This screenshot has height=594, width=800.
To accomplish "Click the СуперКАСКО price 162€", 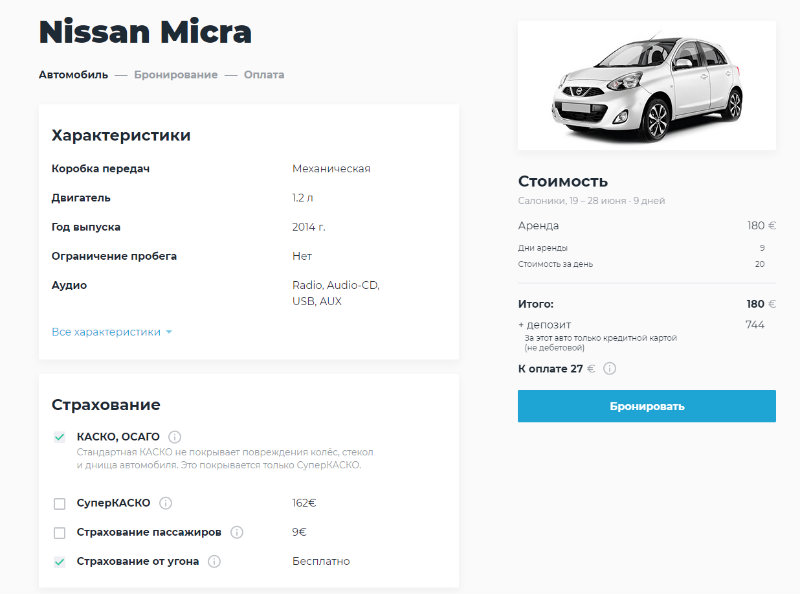I will tap(304, 503).
